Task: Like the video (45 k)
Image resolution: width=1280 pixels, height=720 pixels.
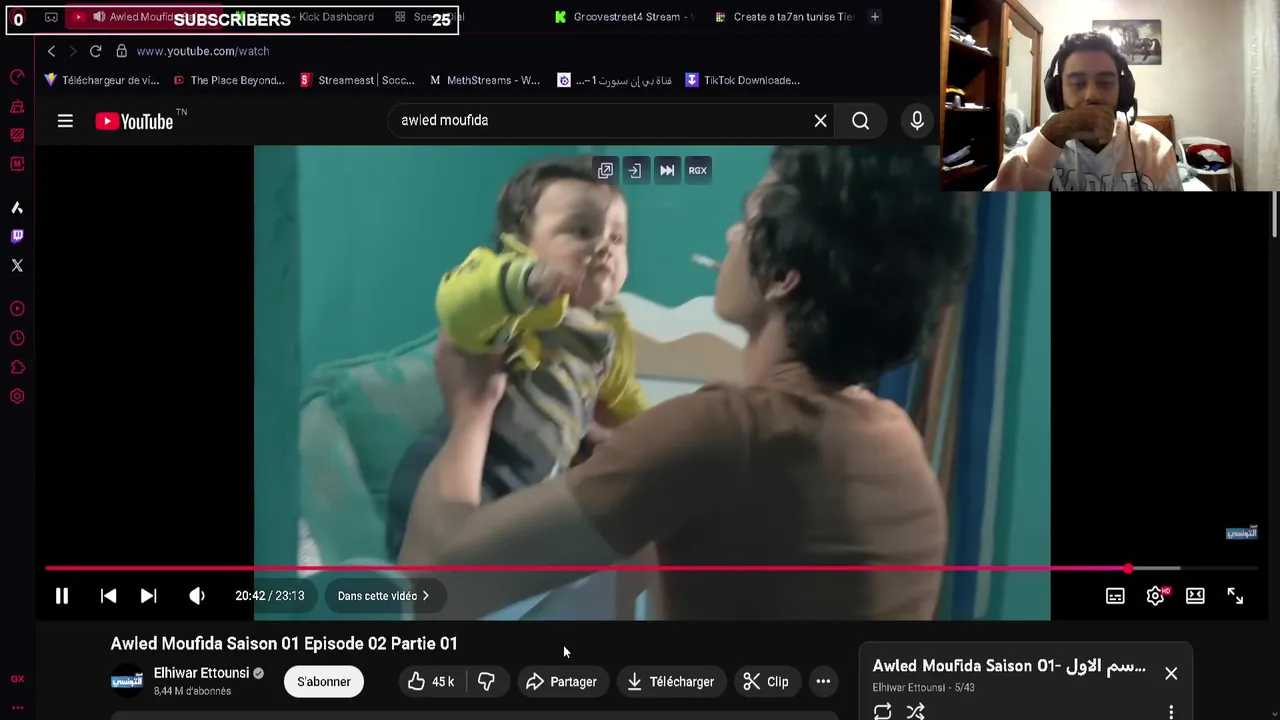Action: click(431, 682)
